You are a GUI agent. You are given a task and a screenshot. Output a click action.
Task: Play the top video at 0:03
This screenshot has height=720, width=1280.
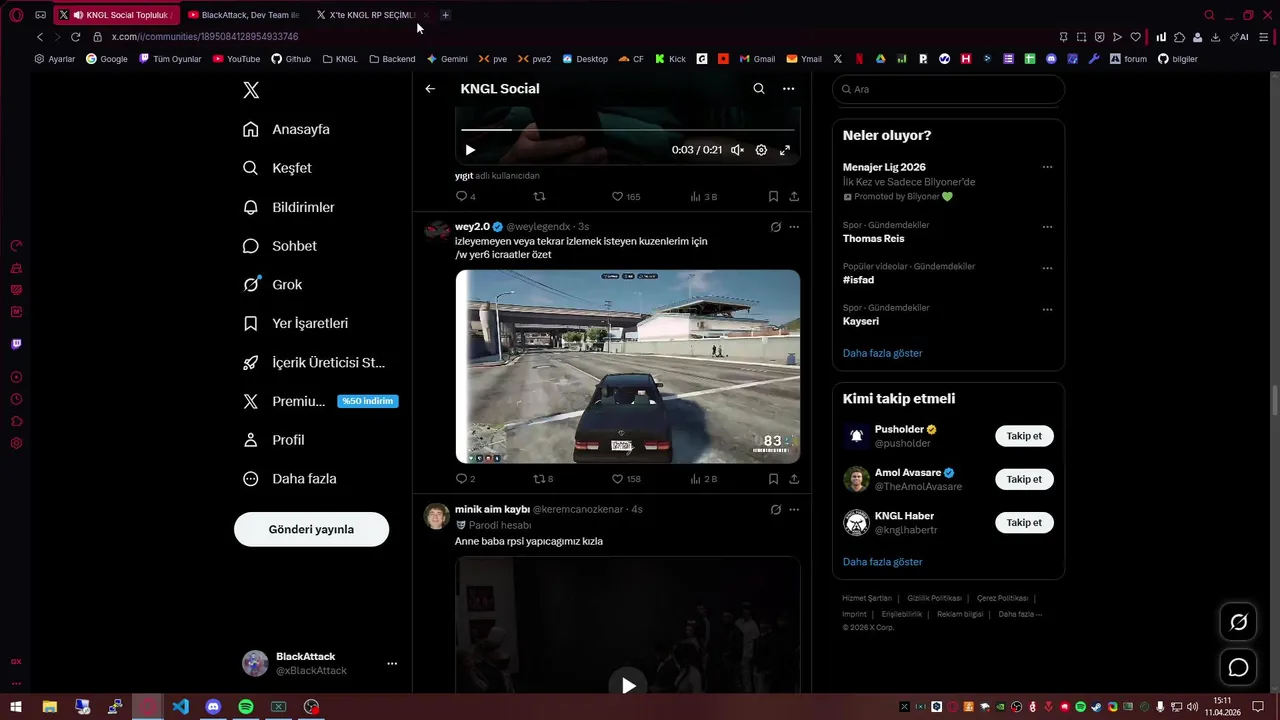click(x=470, y=150)
